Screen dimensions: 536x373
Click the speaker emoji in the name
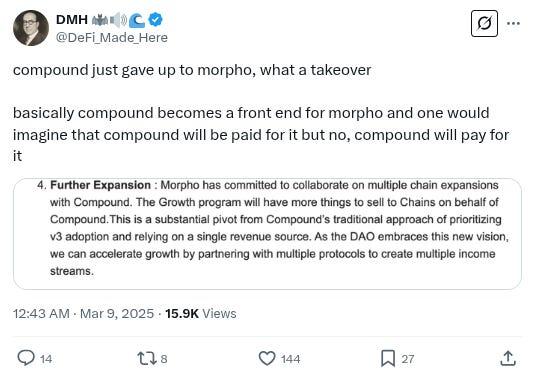tap(119, 20)
